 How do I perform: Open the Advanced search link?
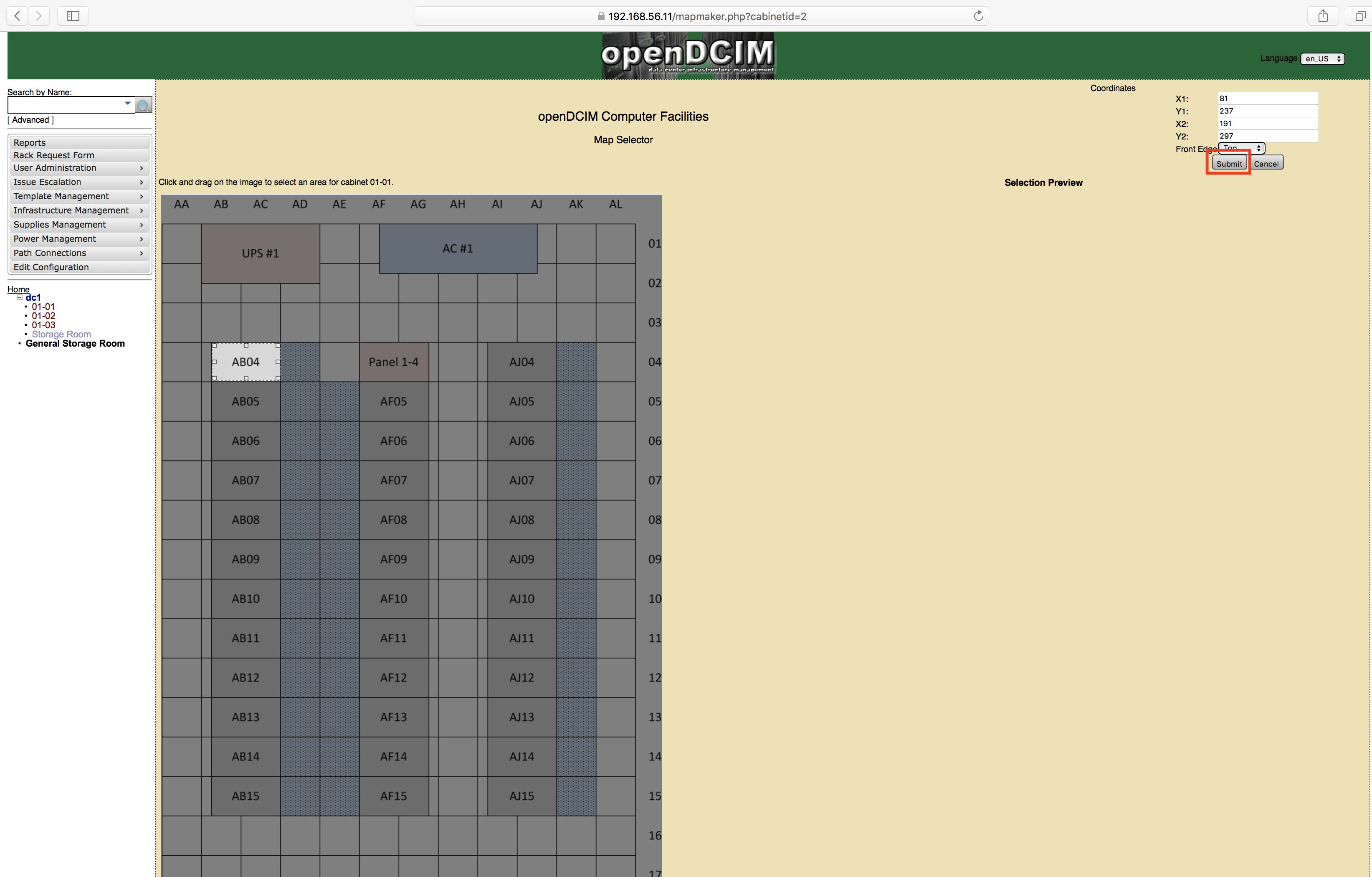[31, 120]
